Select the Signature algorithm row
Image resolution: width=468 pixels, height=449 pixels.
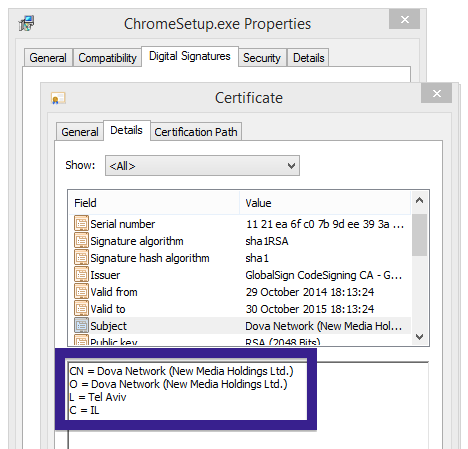pos(240,241)
